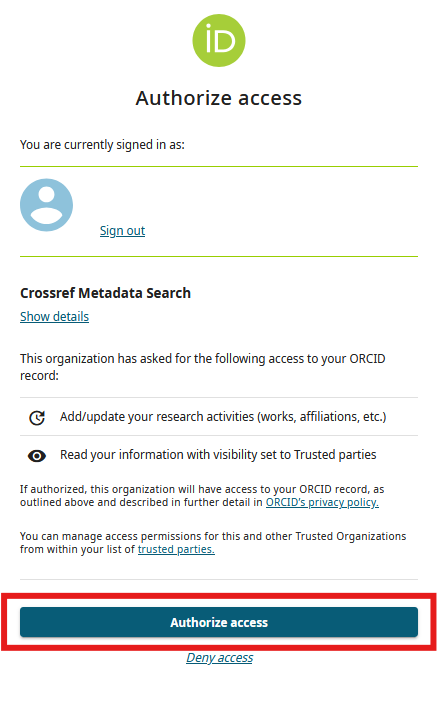Choose Deny access below the button
Screen dimensions: 437x704
(x=220, y=658)
